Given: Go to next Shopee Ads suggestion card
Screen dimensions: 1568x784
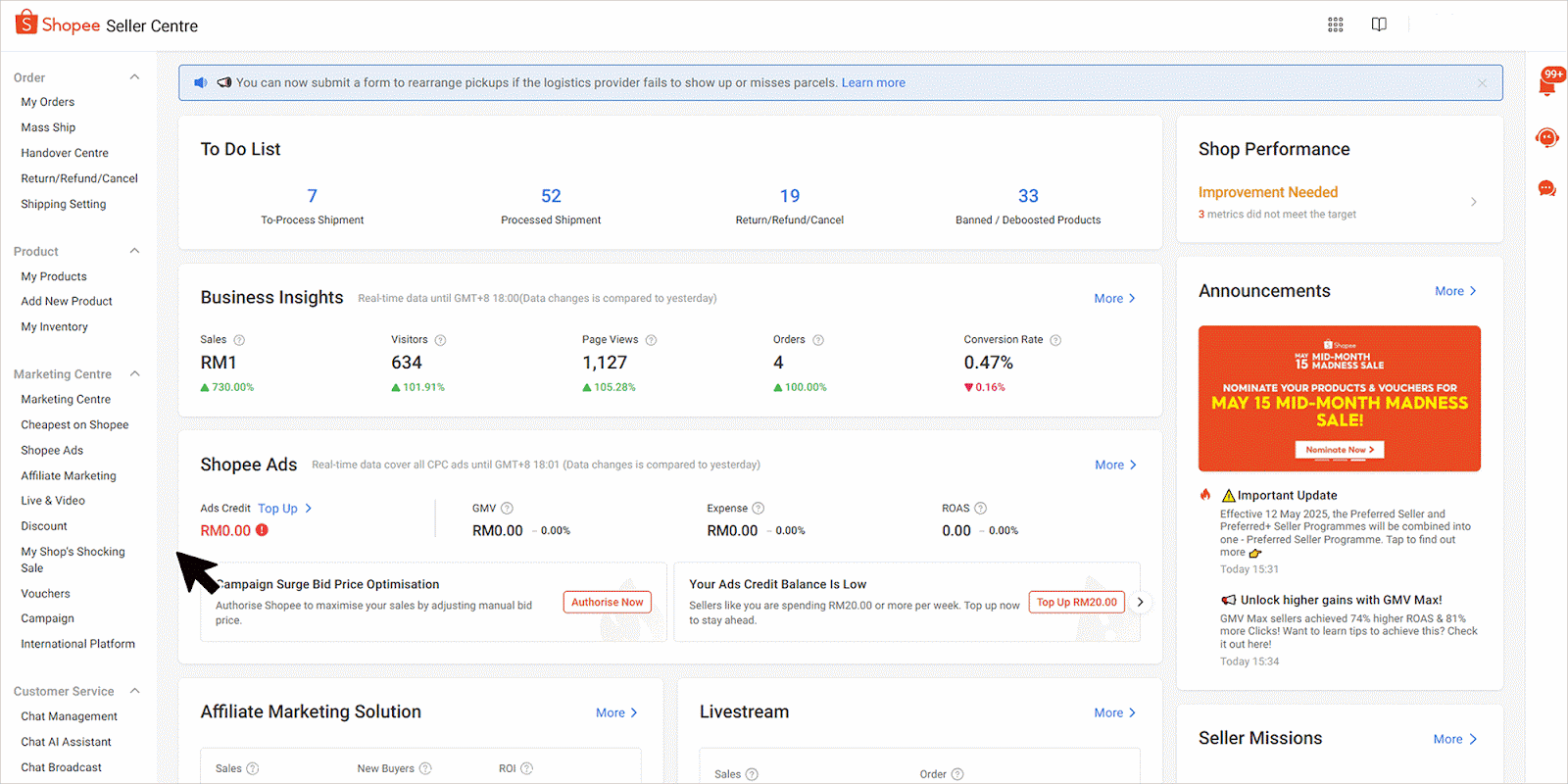Looking at the screenshot, I should click(x=1140, y=602).
